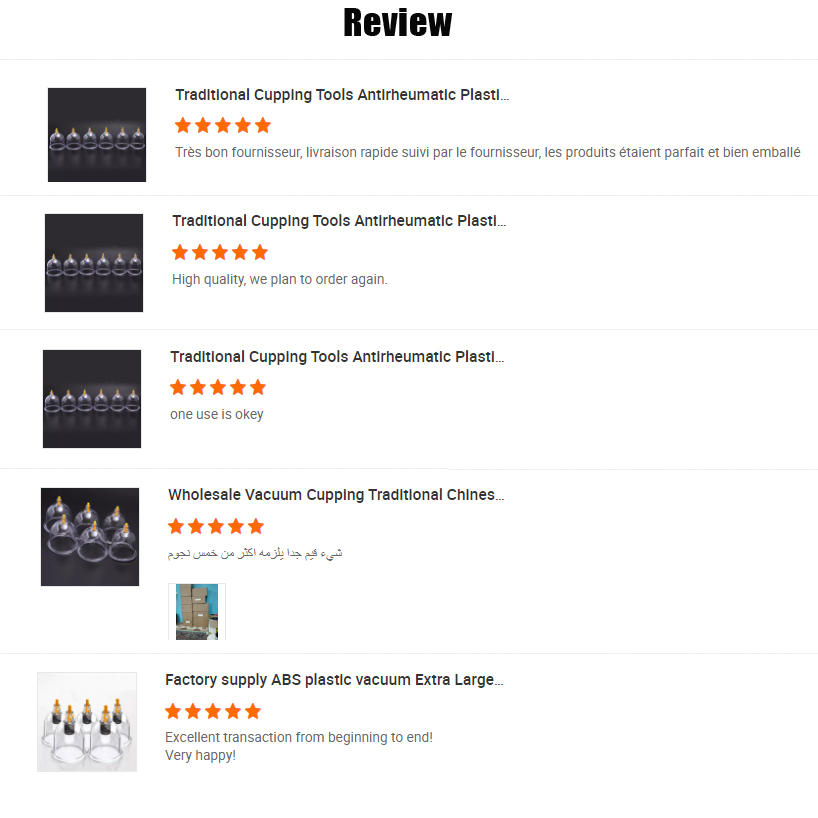Viewport: 818px width, 818px height.
Task: Click the 'Excellent transaction from beginning' review text
Action: [x=299, y=746]
